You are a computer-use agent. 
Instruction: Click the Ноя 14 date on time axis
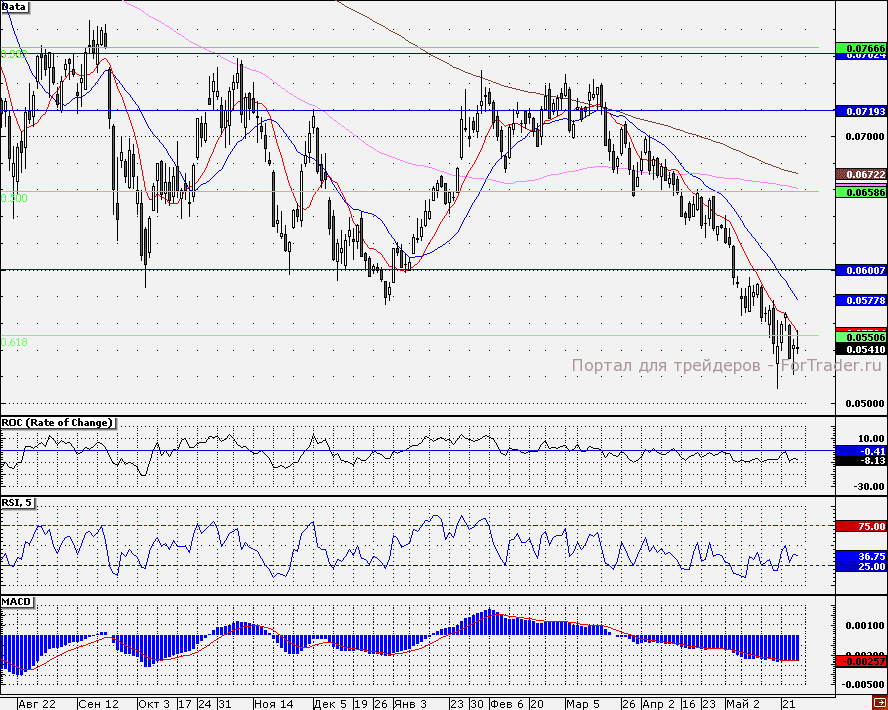click(274, 704)
